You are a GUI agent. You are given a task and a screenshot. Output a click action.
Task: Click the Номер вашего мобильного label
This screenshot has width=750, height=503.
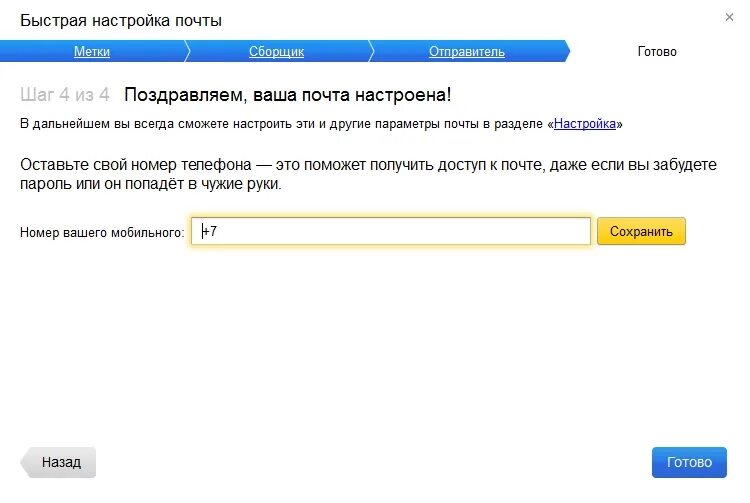pos(102,232)
